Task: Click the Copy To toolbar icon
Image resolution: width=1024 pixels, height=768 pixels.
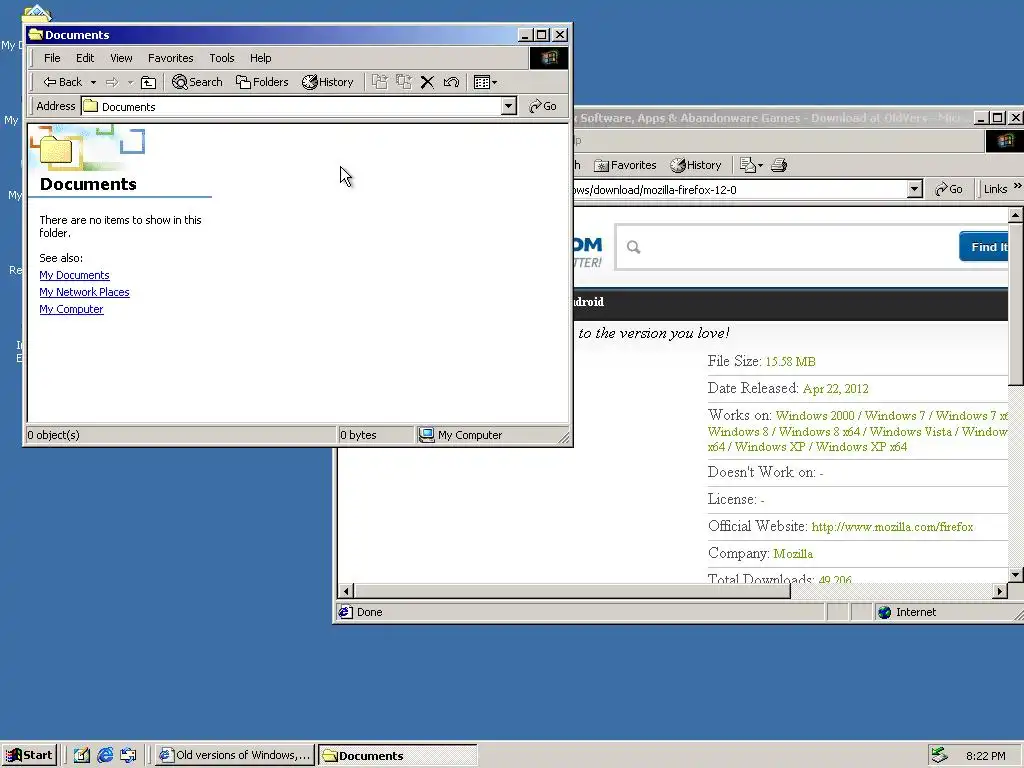Action: pyautogui.click(x=404, y=82)
